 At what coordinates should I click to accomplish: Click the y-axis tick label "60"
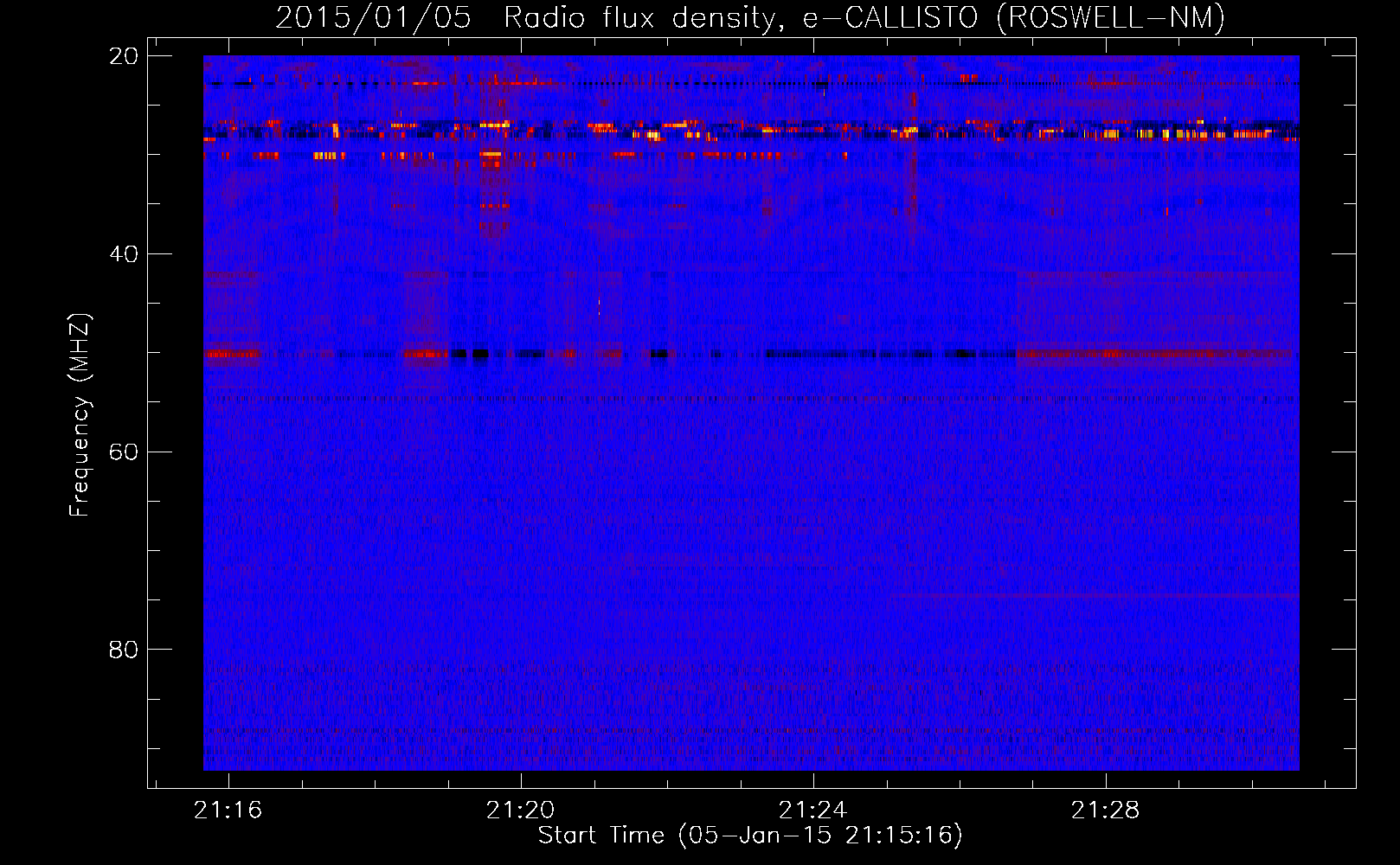point(124,452)
